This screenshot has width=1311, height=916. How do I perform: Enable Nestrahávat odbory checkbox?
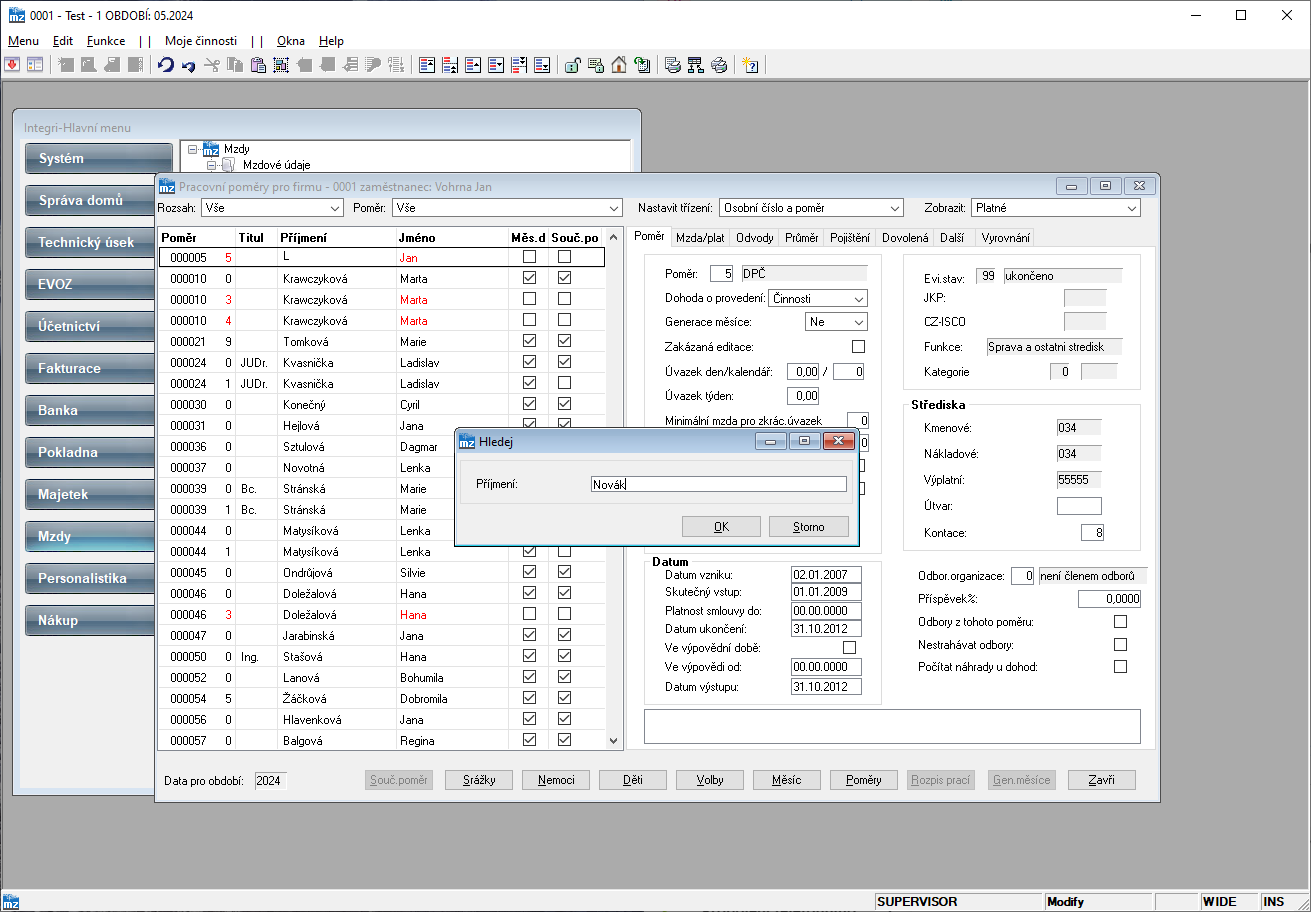click(1120, 644)
